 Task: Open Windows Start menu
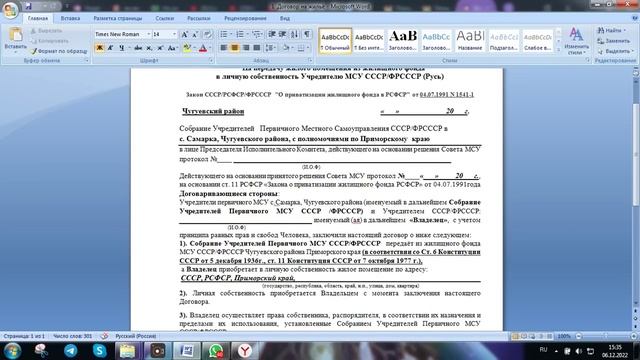(x=12, y=351)
